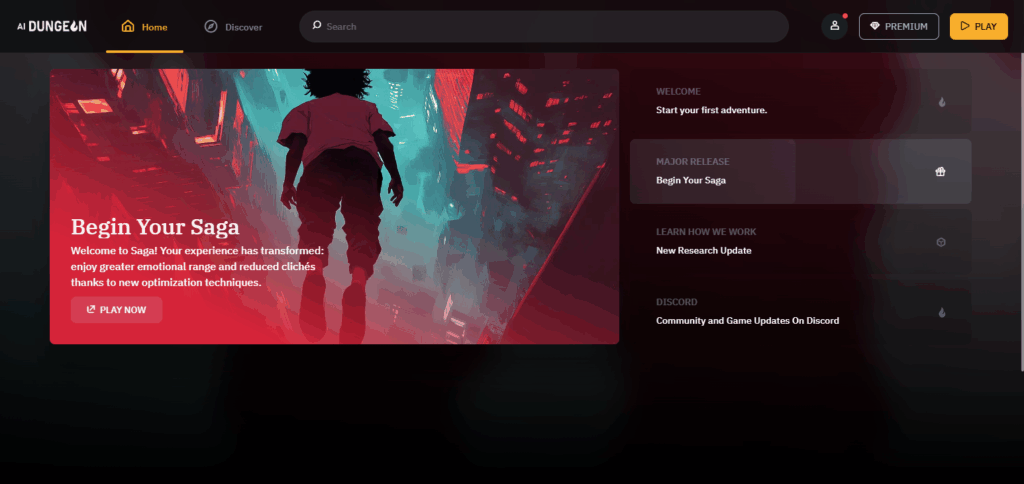
Task: Open the user profile icon
Action: tap(834, 26)
